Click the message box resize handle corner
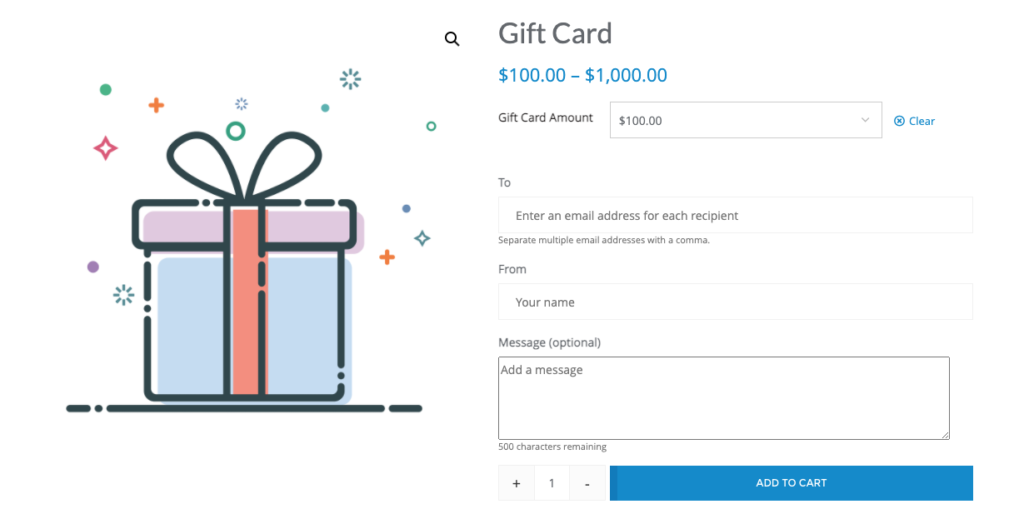Image resolution: width=1024 pixels, height=524 pixels. pyautogui.click(x=944, y=434)
